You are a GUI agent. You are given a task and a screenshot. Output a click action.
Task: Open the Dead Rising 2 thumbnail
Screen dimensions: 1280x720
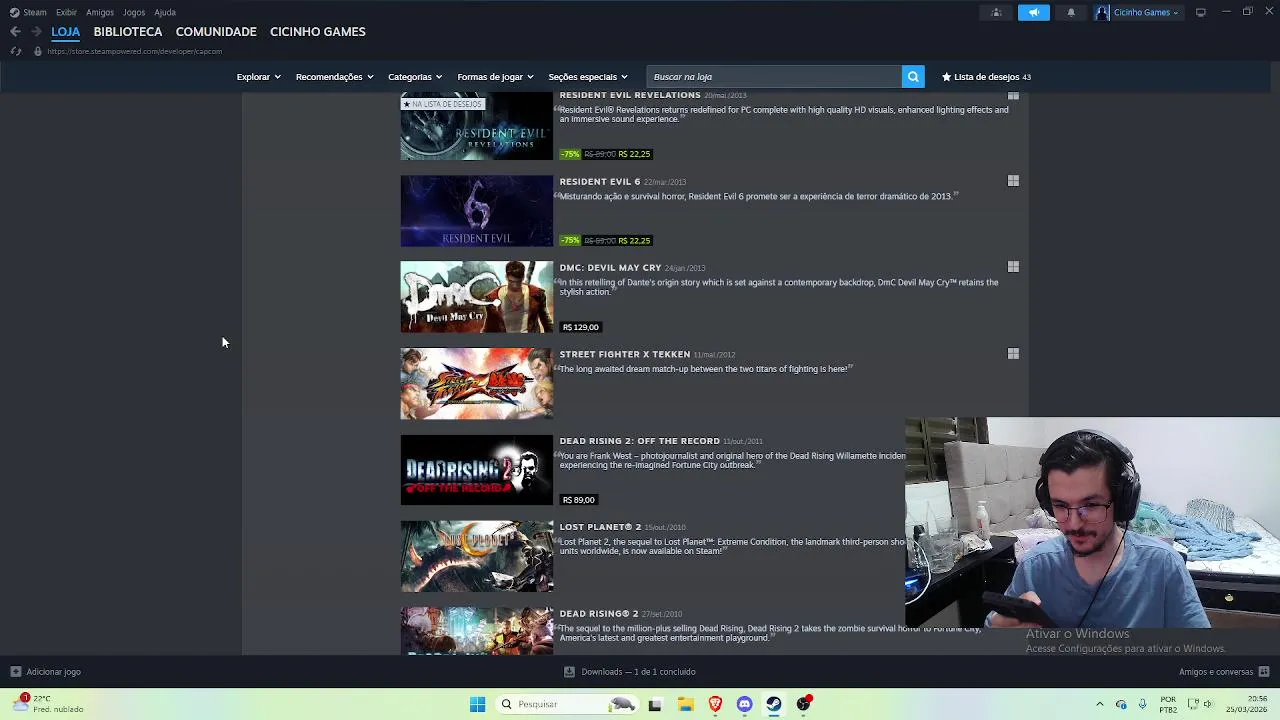tap(476, 631)
